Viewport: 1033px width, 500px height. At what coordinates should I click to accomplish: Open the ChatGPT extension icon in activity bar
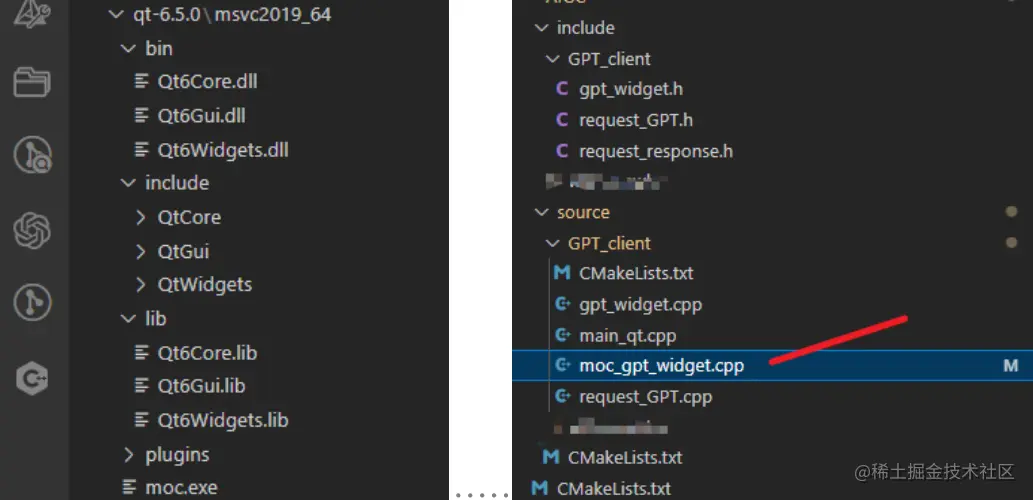click(32, 230)
